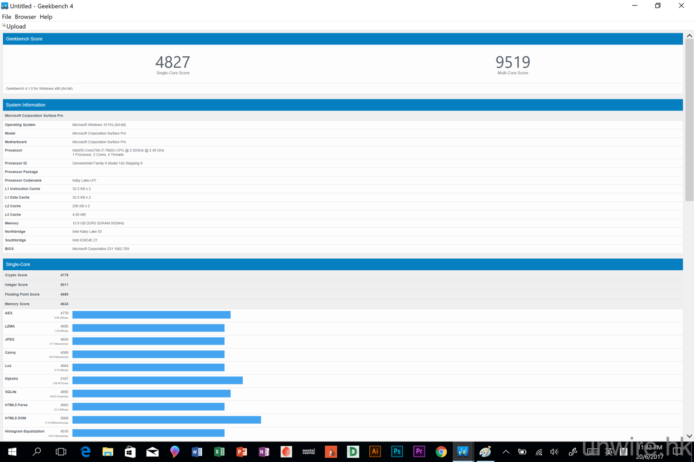
Task: Open Google Chrome from the taskbar
Action: pyautogui.click(x=441, y=452)
